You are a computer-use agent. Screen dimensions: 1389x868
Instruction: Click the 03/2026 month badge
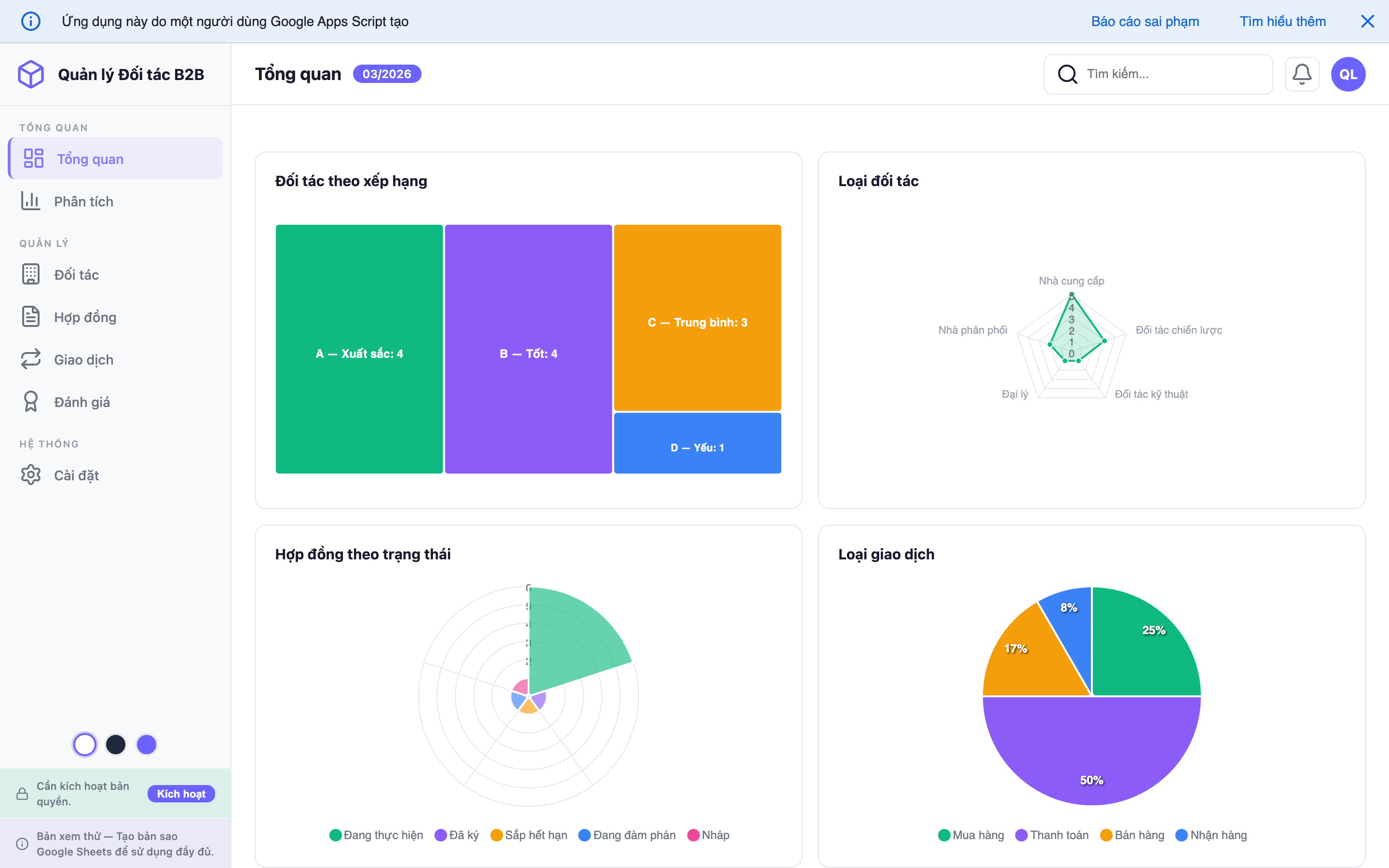(x=386, y=74)
